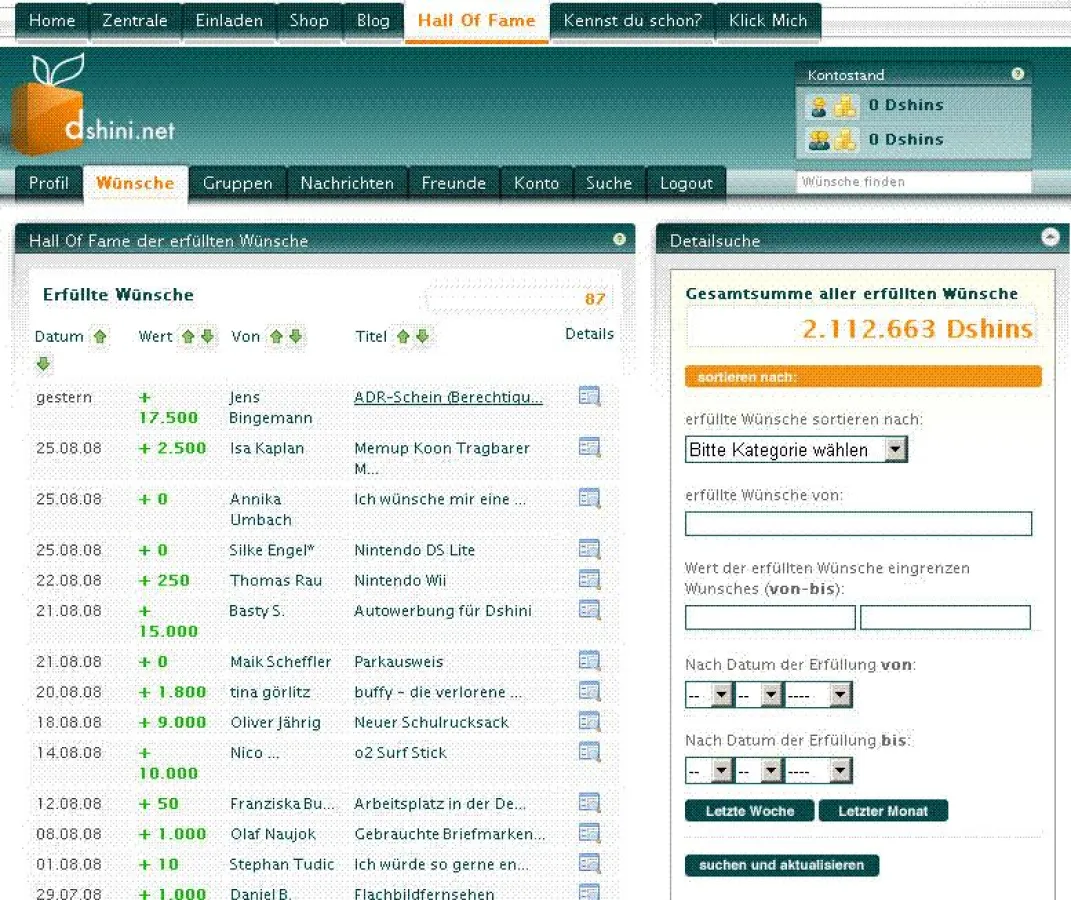Open details icon for Nintendo Wii wish

[589, 580]
